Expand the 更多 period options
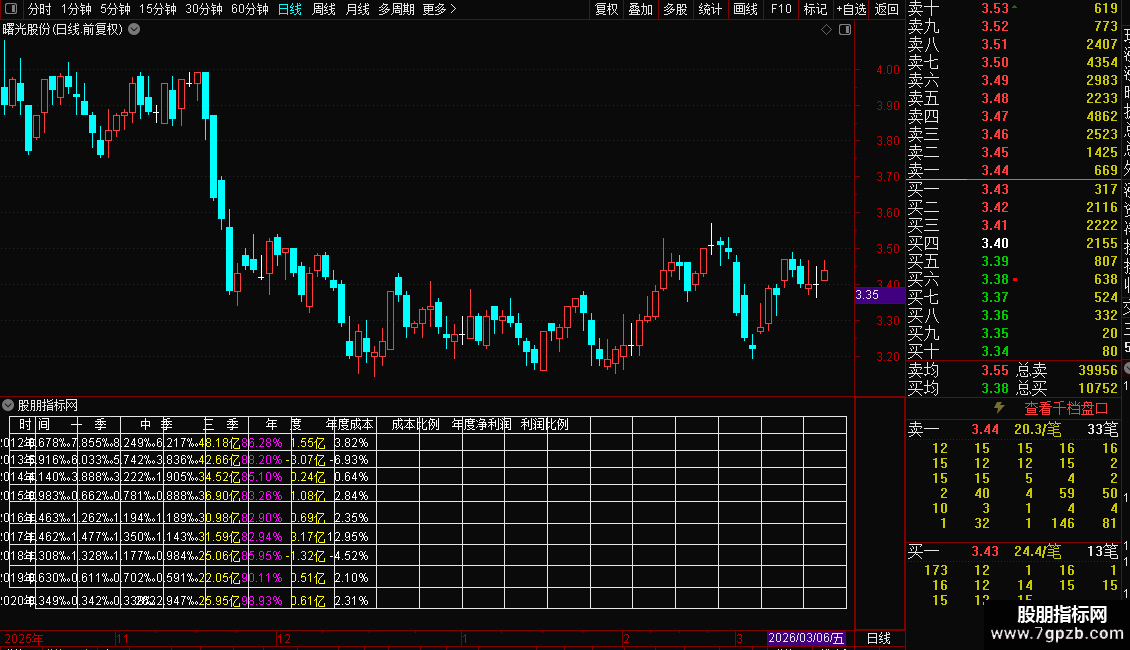The height and width of the screenshot is (650, 1130). [439, 9]
